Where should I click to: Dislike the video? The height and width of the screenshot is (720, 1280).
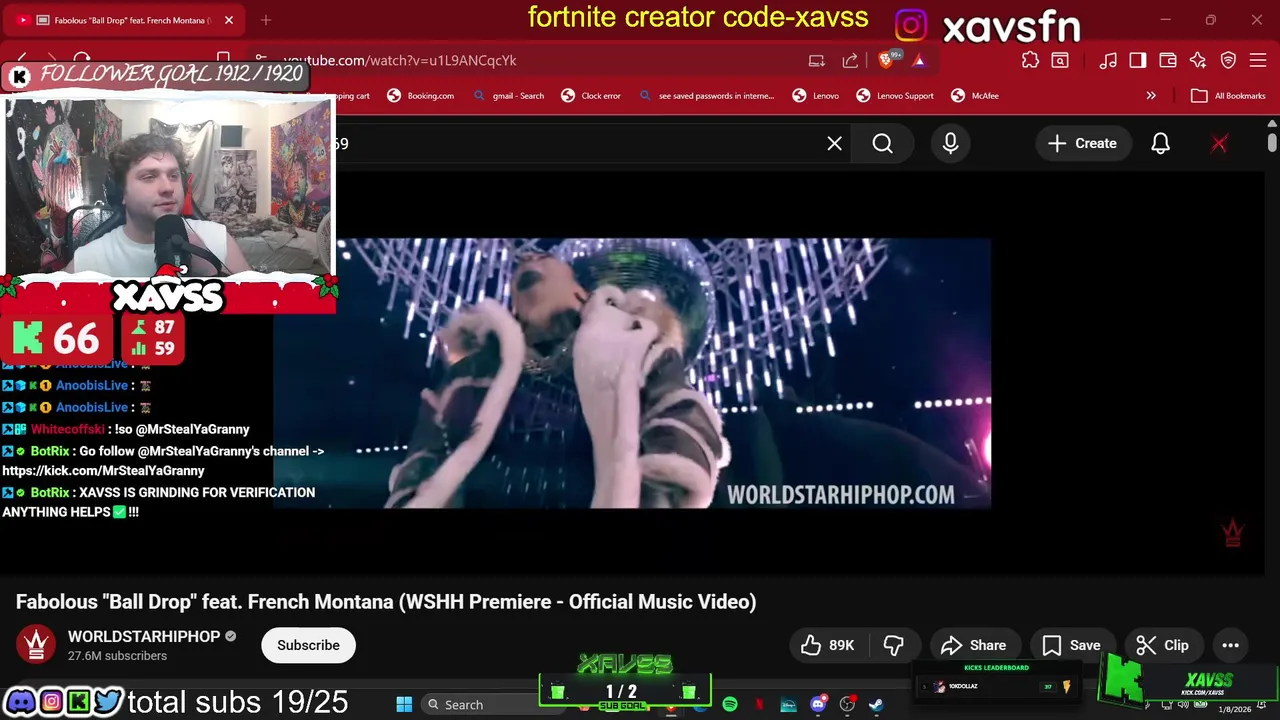pyautogui.click(x=894, y=646)
